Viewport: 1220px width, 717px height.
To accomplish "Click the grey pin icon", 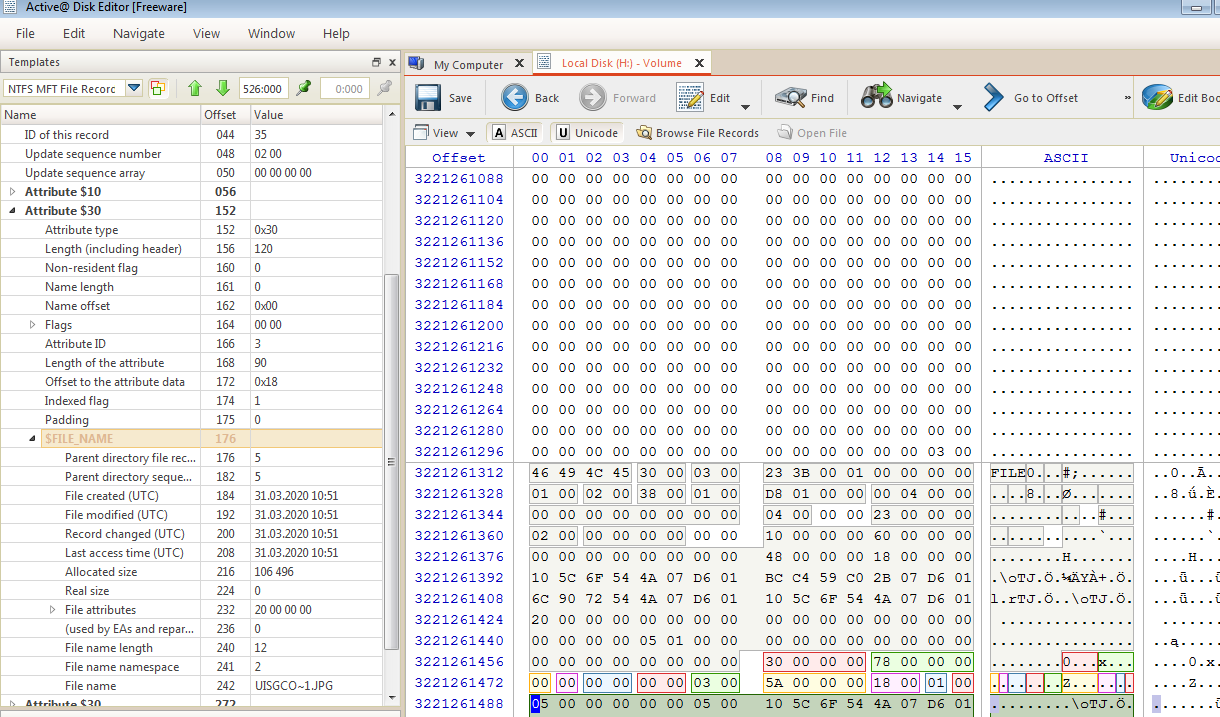I will click(384, 88).
